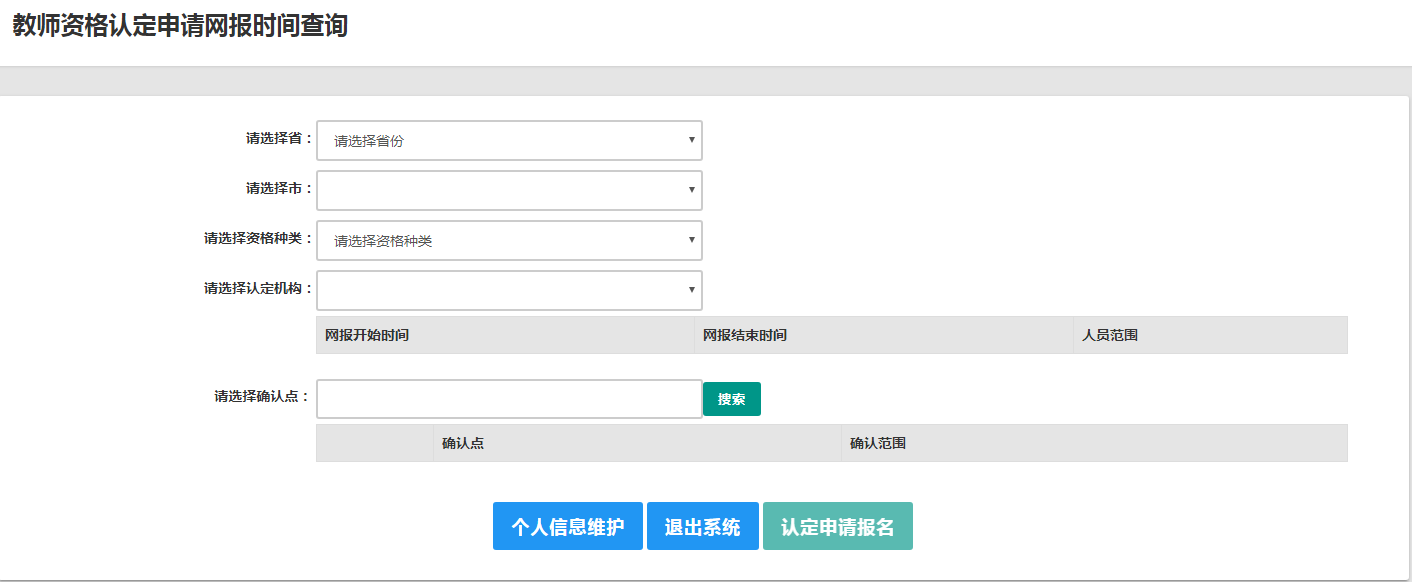
Task: Click the 退出系统 logout button
Action: [x=702, y=527]
